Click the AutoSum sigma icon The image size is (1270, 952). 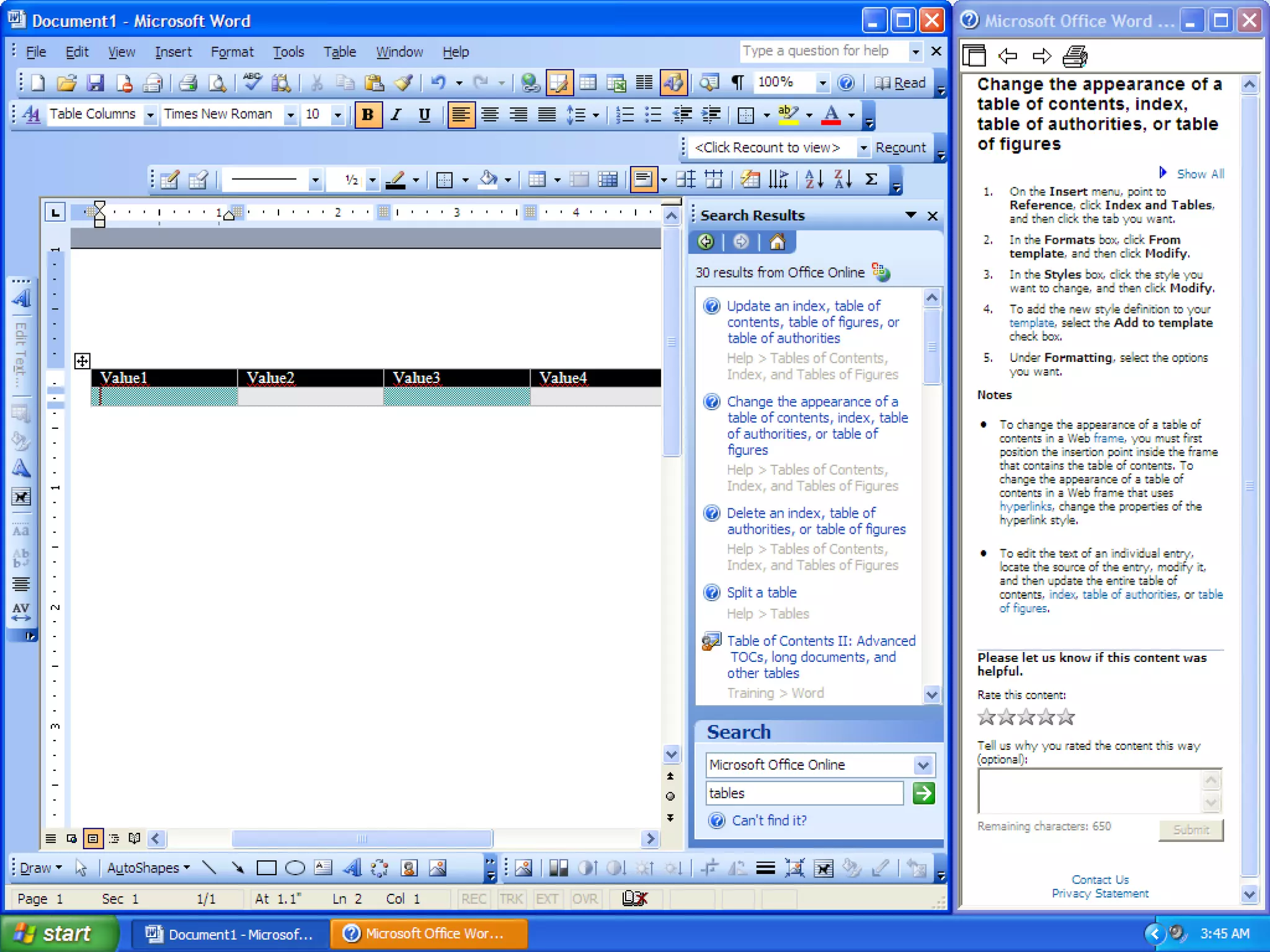tap(871, 180)
